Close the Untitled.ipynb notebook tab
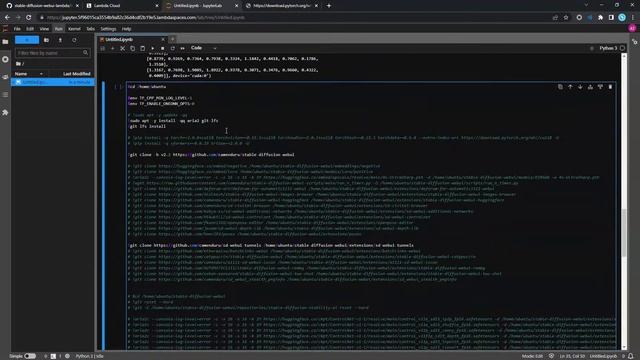Image resolution: width=640 pixels, height=360 pixels. 163,40
